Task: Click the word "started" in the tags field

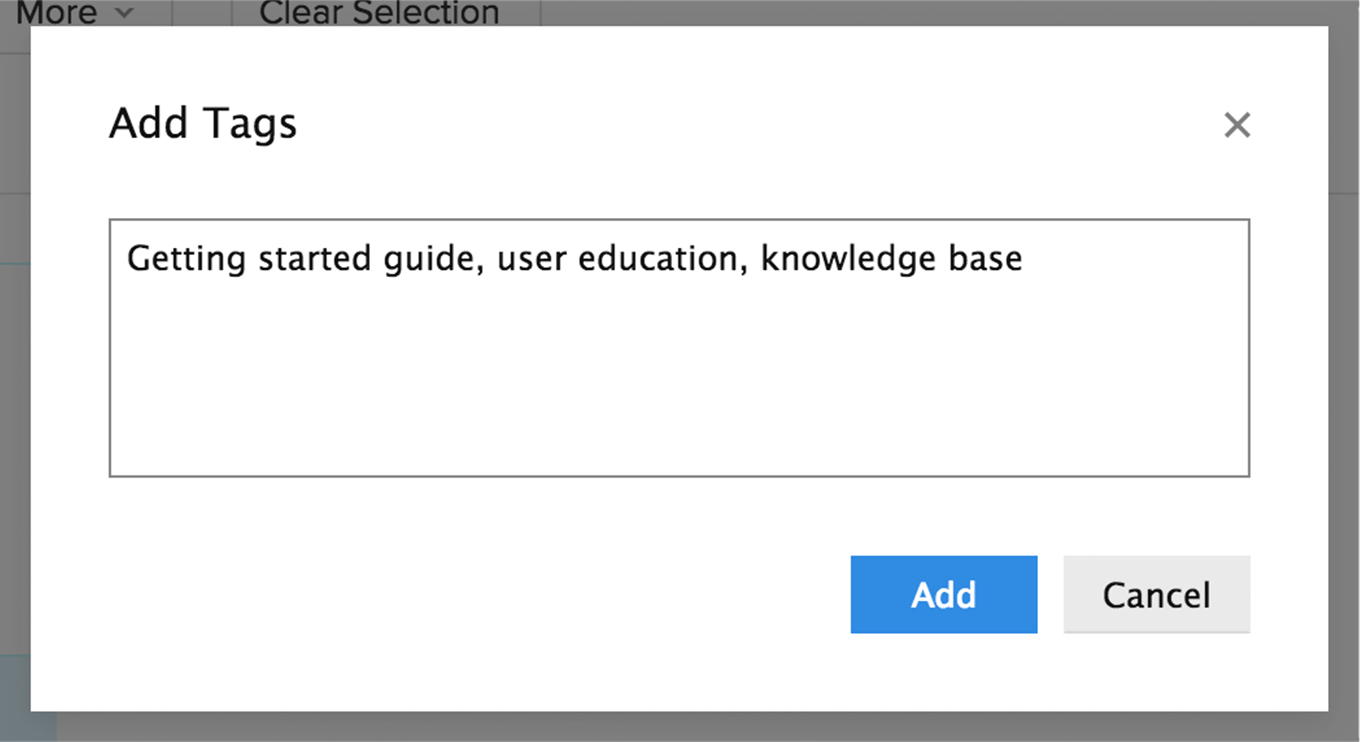Action: coord(315,259)
